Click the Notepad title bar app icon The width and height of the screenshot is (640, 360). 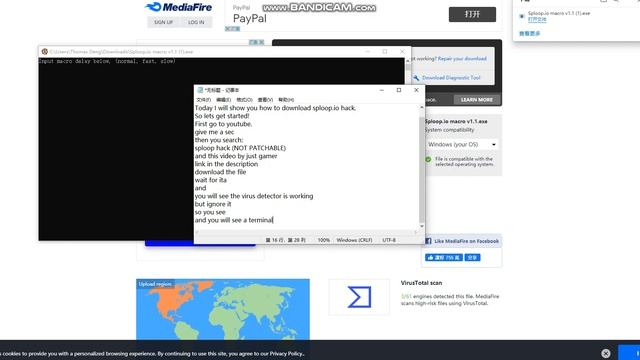(x=200, y=90)
